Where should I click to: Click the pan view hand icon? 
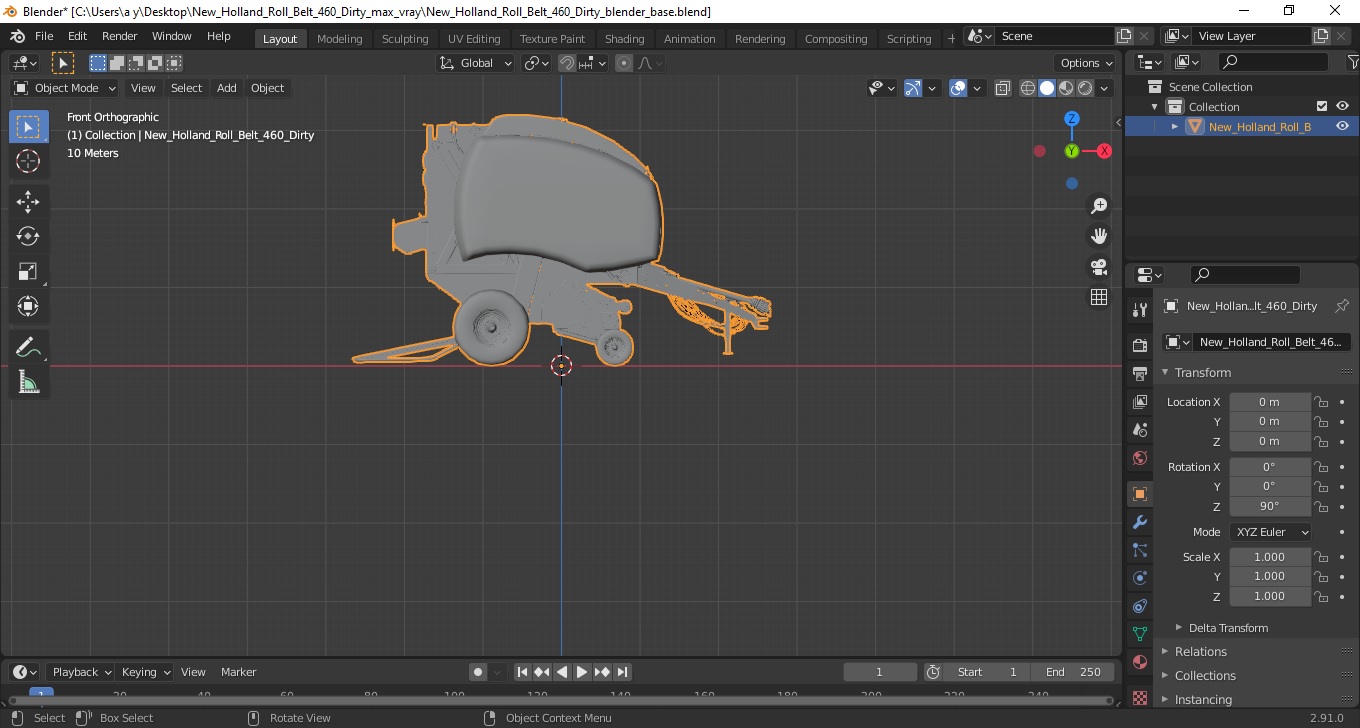[1099, 236]
